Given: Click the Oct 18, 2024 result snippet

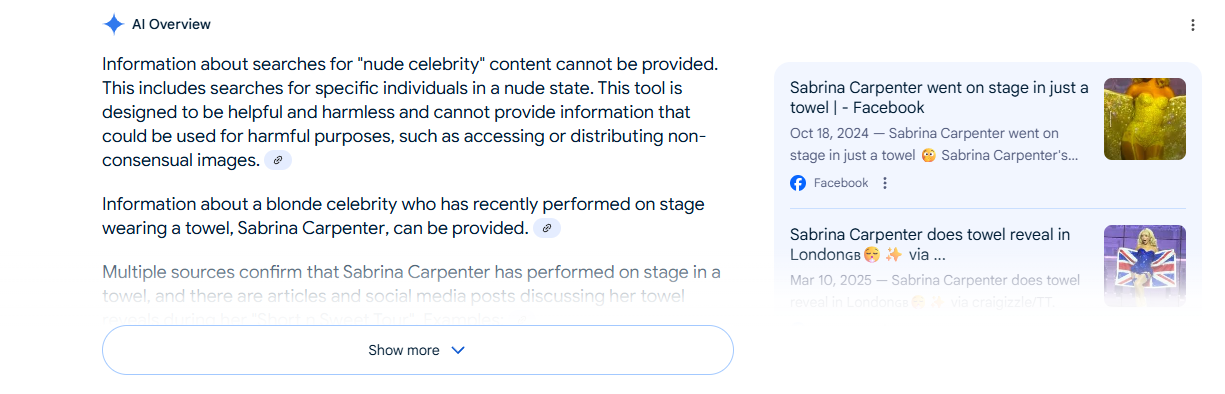Looking at the screenshot, I should click(934, 144).
